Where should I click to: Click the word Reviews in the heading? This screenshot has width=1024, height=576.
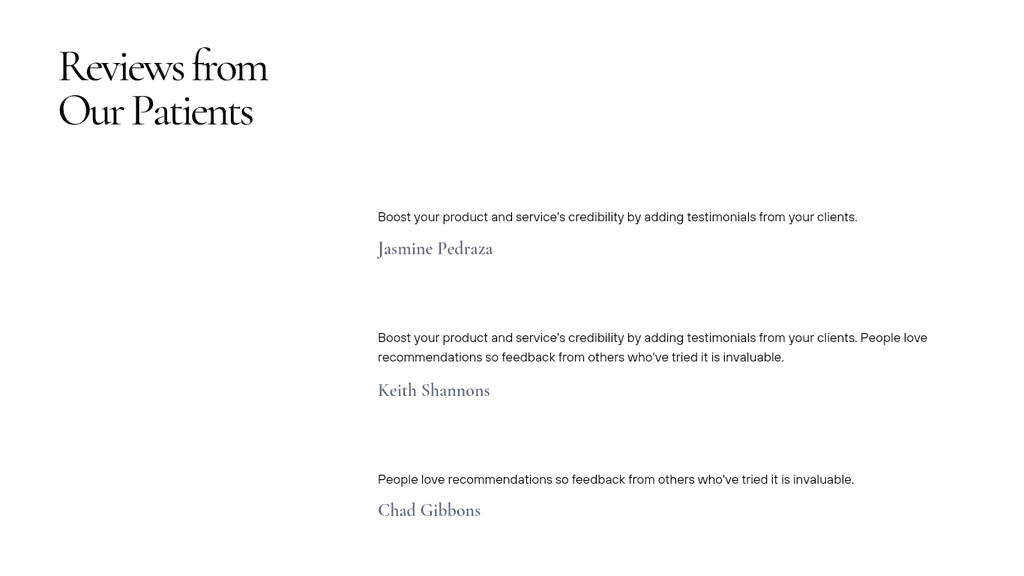(x=121, y=67)
